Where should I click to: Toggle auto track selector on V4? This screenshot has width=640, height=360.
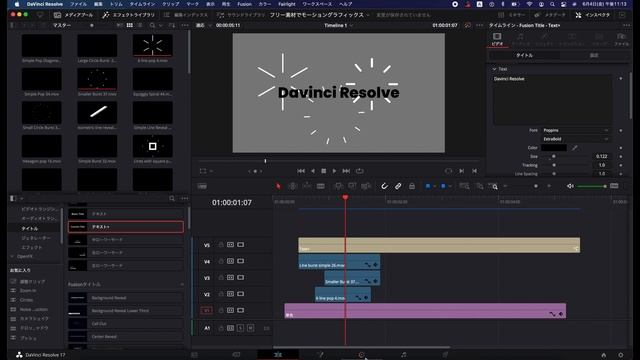click(231, 261)
